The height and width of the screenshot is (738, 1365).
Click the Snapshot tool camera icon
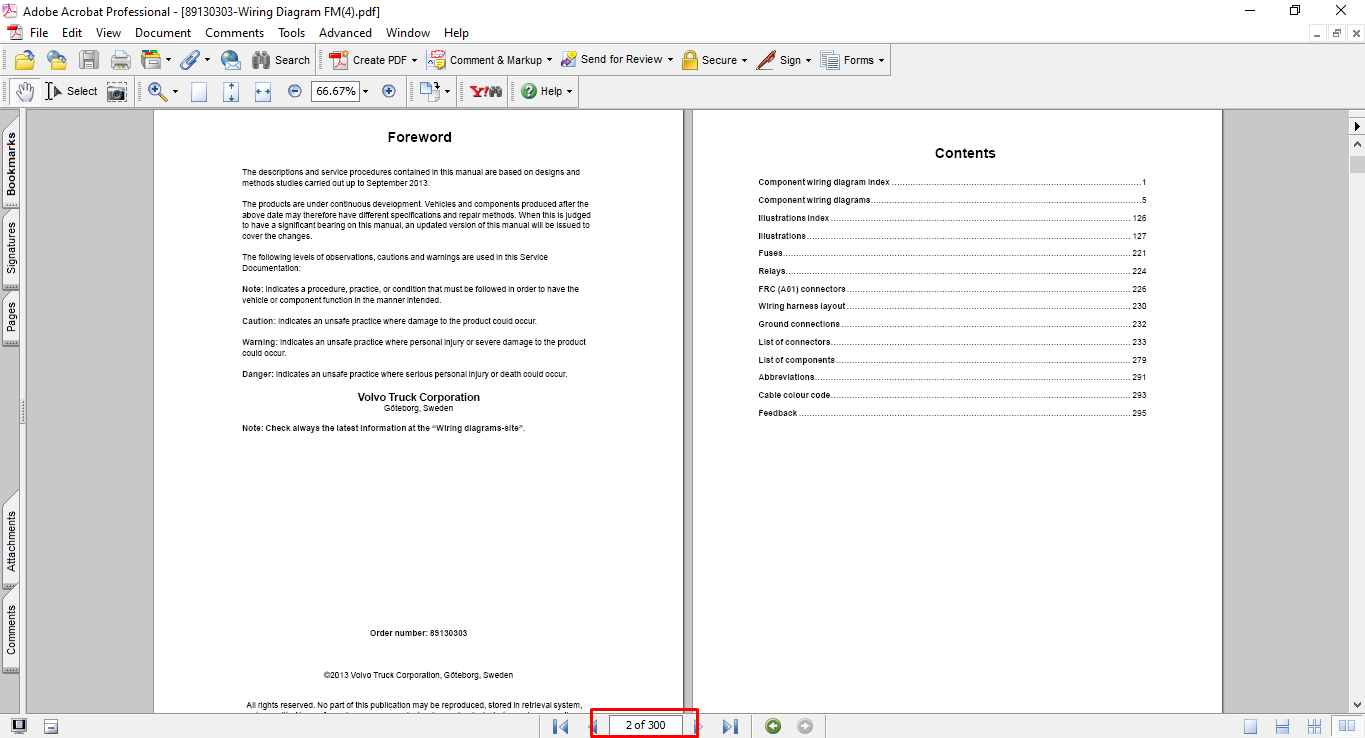coord(117,91)
